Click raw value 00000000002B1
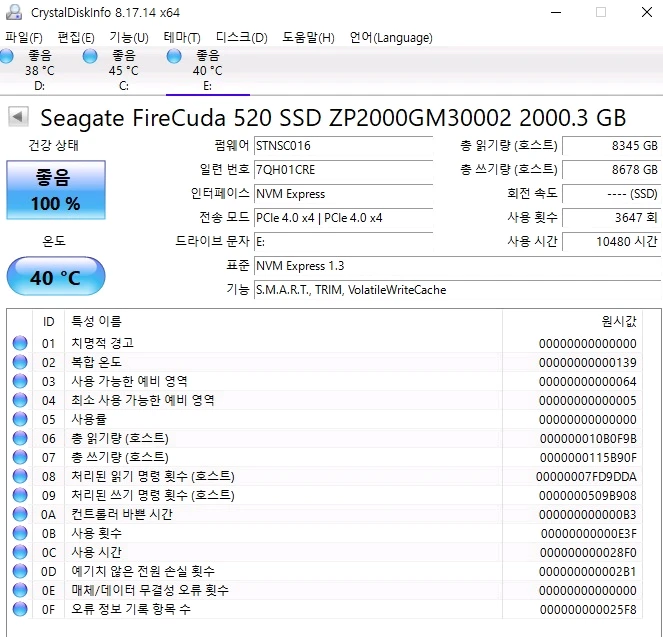The image size is (663, 637). click(x=587, y=571)
